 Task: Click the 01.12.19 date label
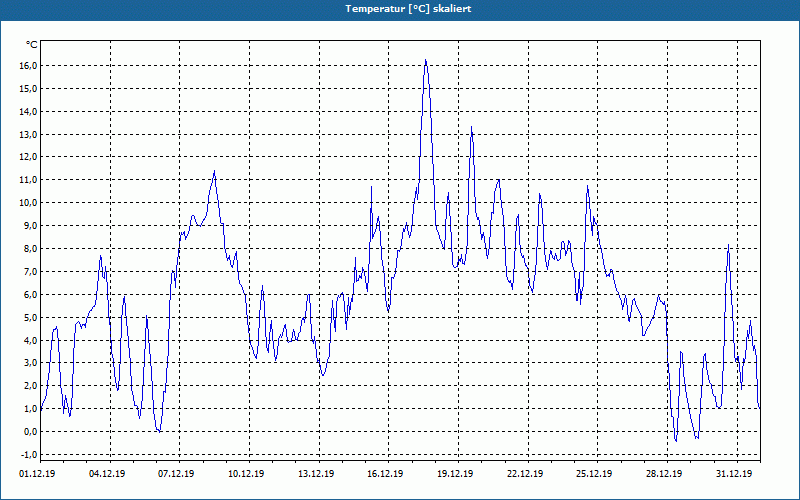click(37, 474)
